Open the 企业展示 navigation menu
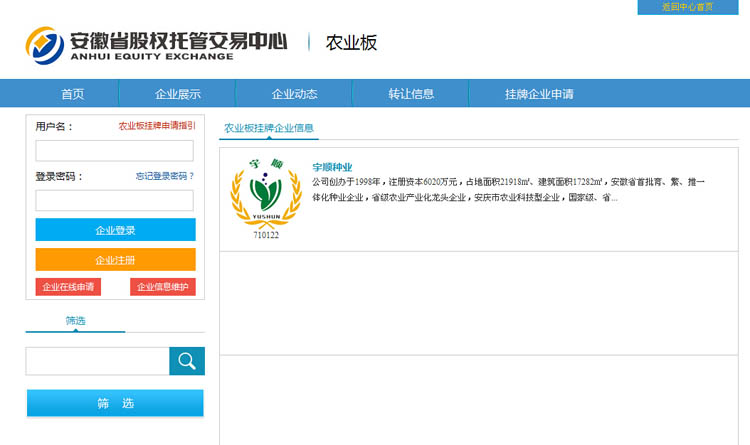750x445 pixels. [x=177, y=94]
